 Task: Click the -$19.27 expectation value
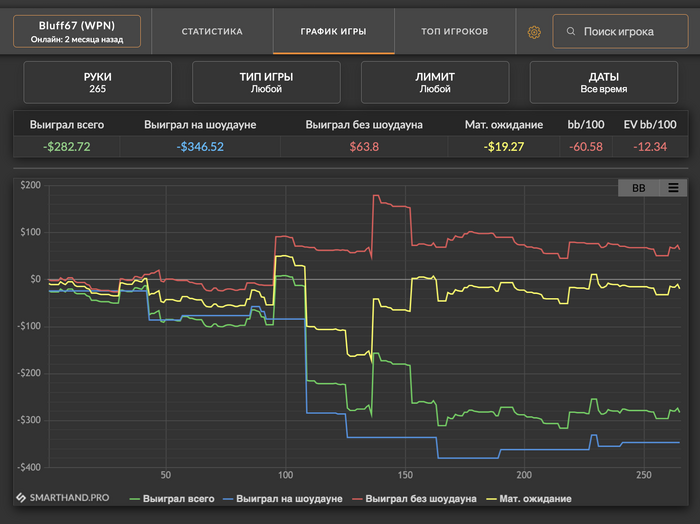[504, 147]
